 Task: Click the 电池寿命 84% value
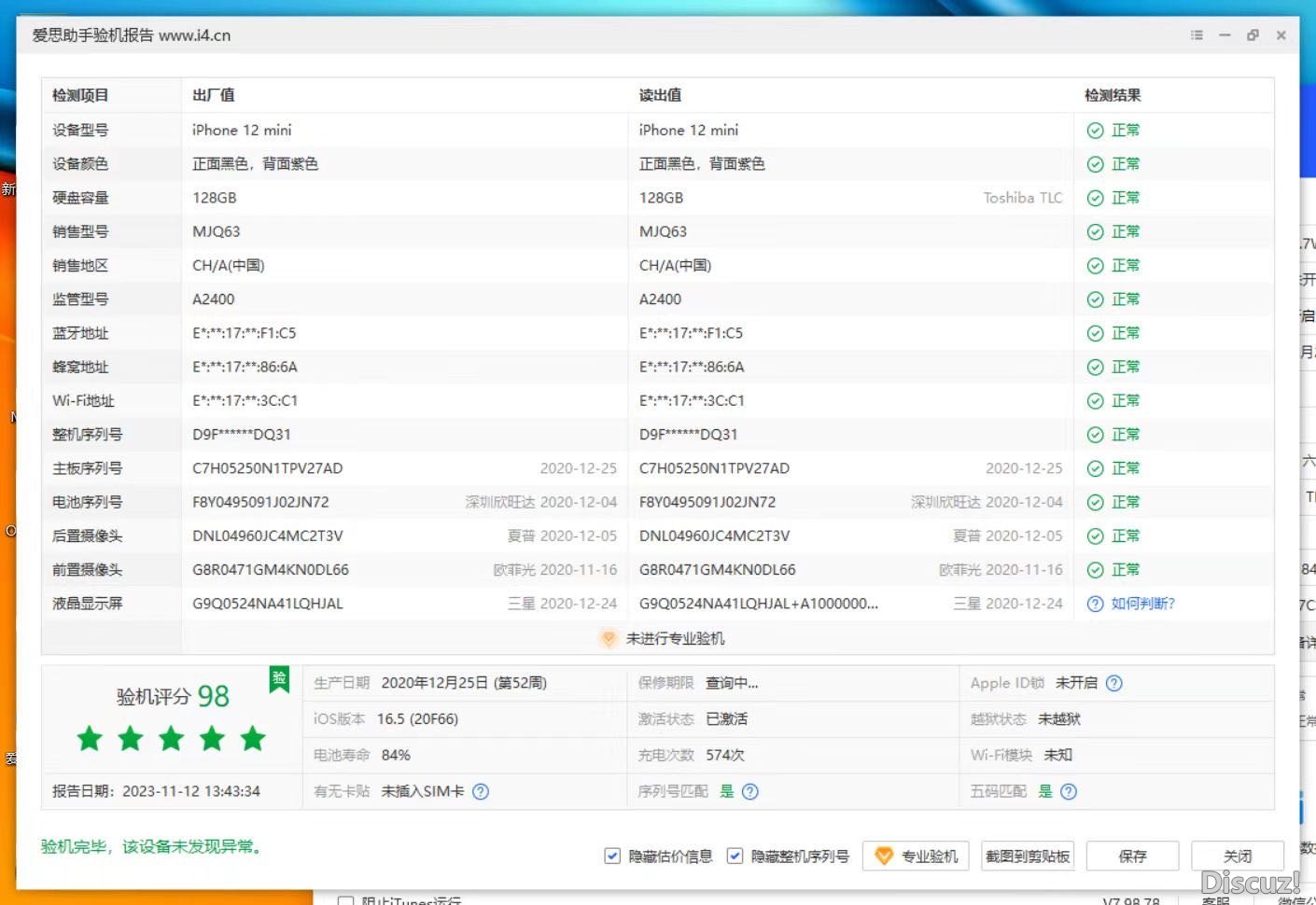(x=396, y=755)
